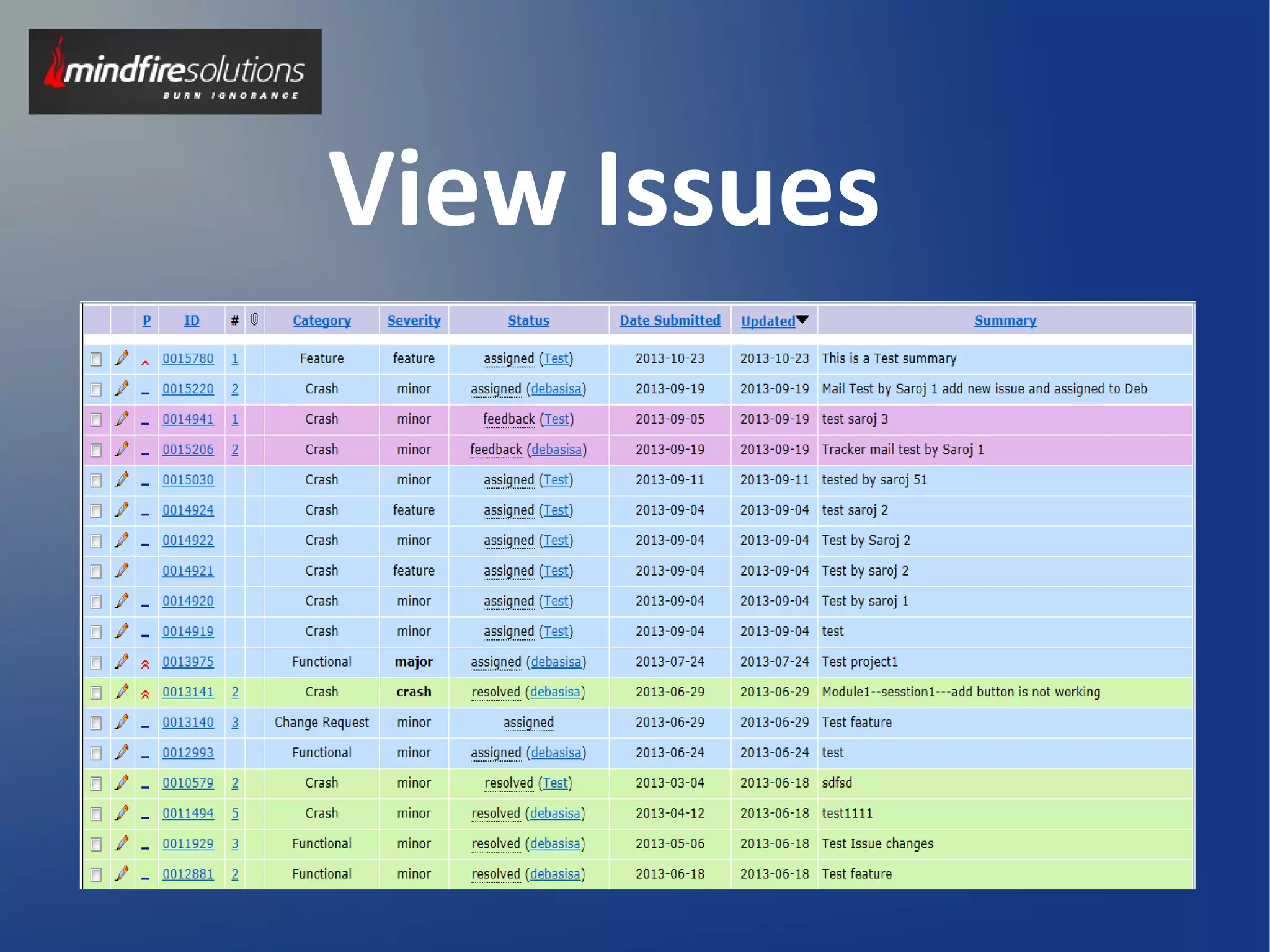Mark checkbox for issue 0013141

coord(96,693)
